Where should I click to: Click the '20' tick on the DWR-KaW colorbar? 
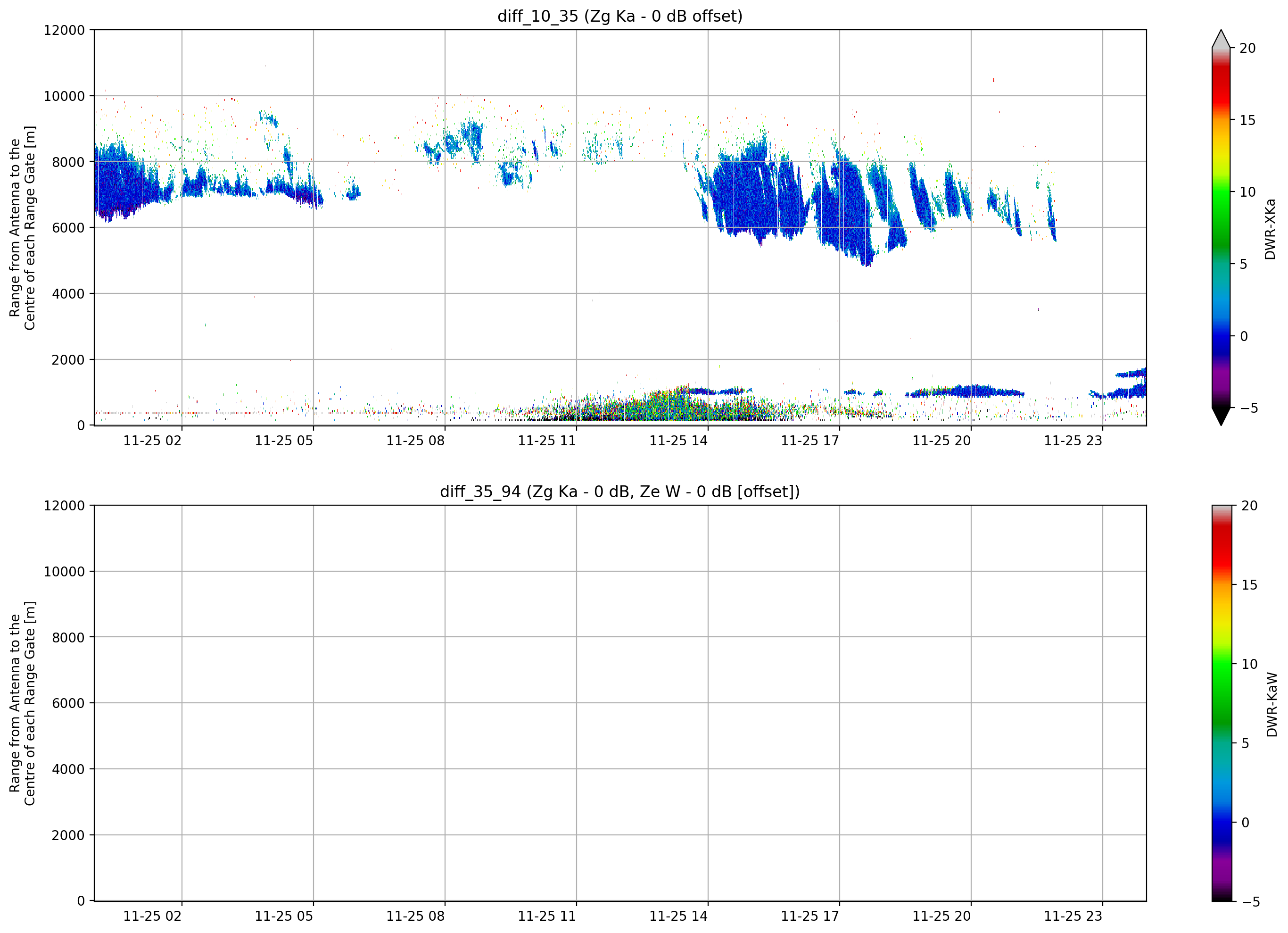[1249, 506]
